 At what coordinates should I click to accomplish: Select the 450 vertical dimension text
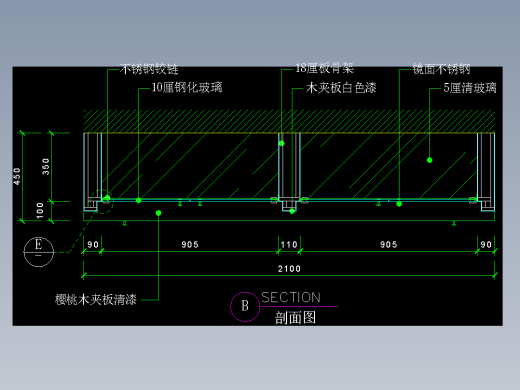pyautogui.click(x=17, y=176)
